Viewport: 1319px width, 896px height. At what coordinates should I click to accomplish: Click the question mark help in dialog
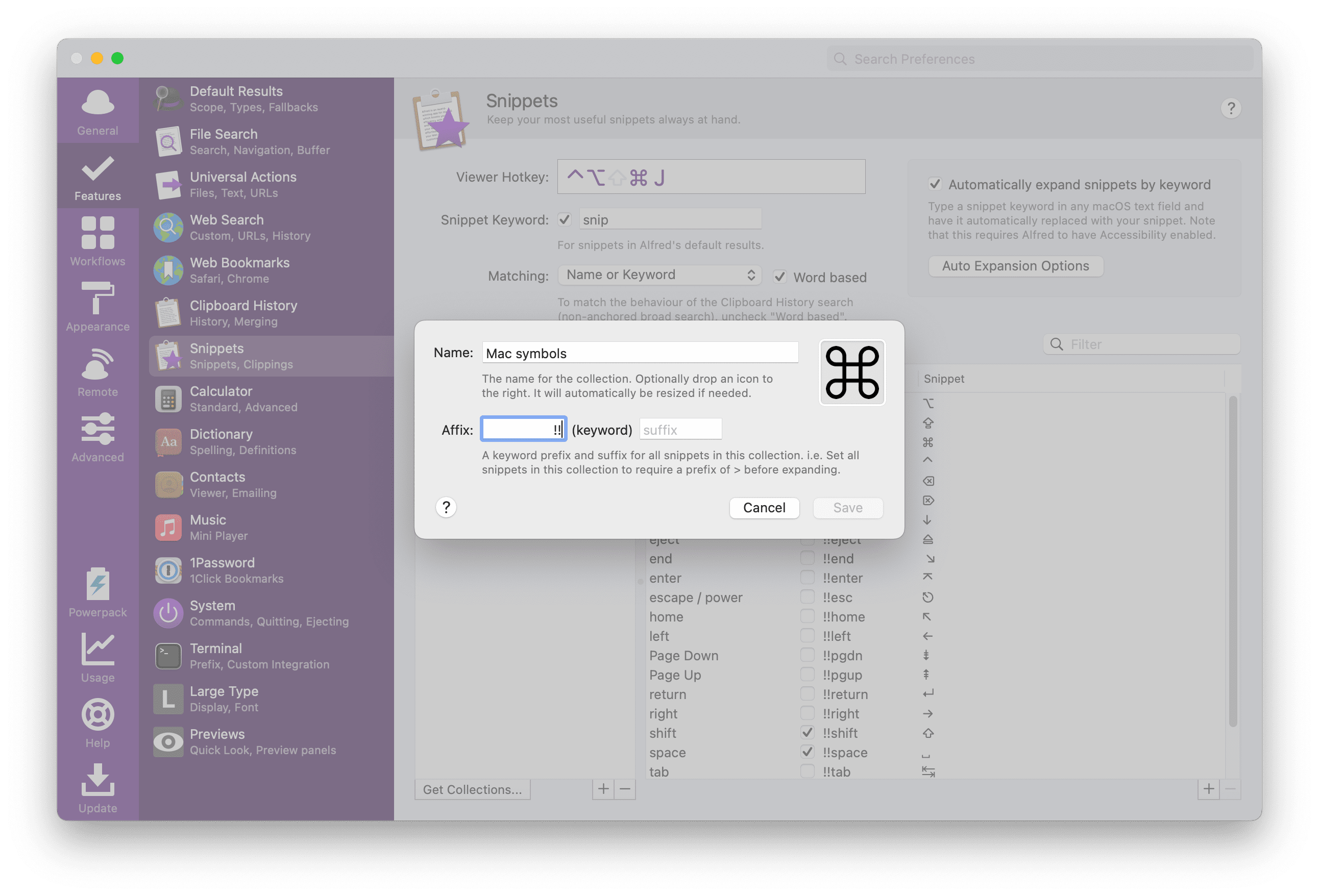click(x=446, y=507)
